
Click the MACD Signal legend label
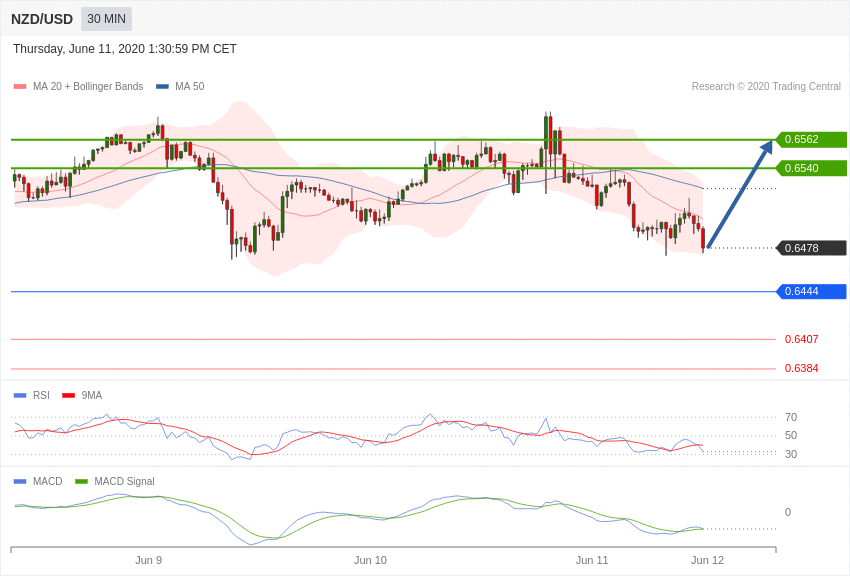coord(124,481)
